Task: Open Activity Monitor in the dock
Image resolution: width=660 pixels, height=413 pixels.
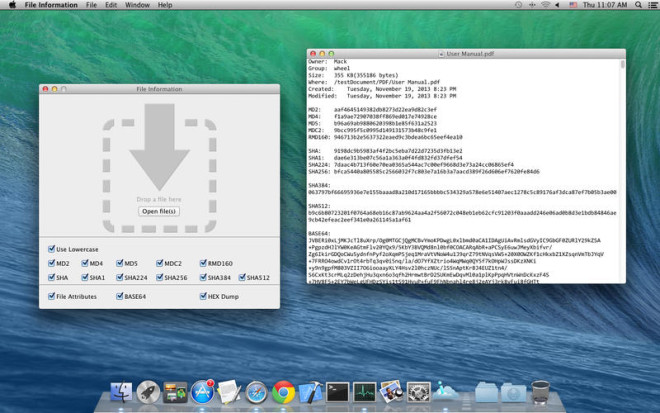Action: [363, 393]
